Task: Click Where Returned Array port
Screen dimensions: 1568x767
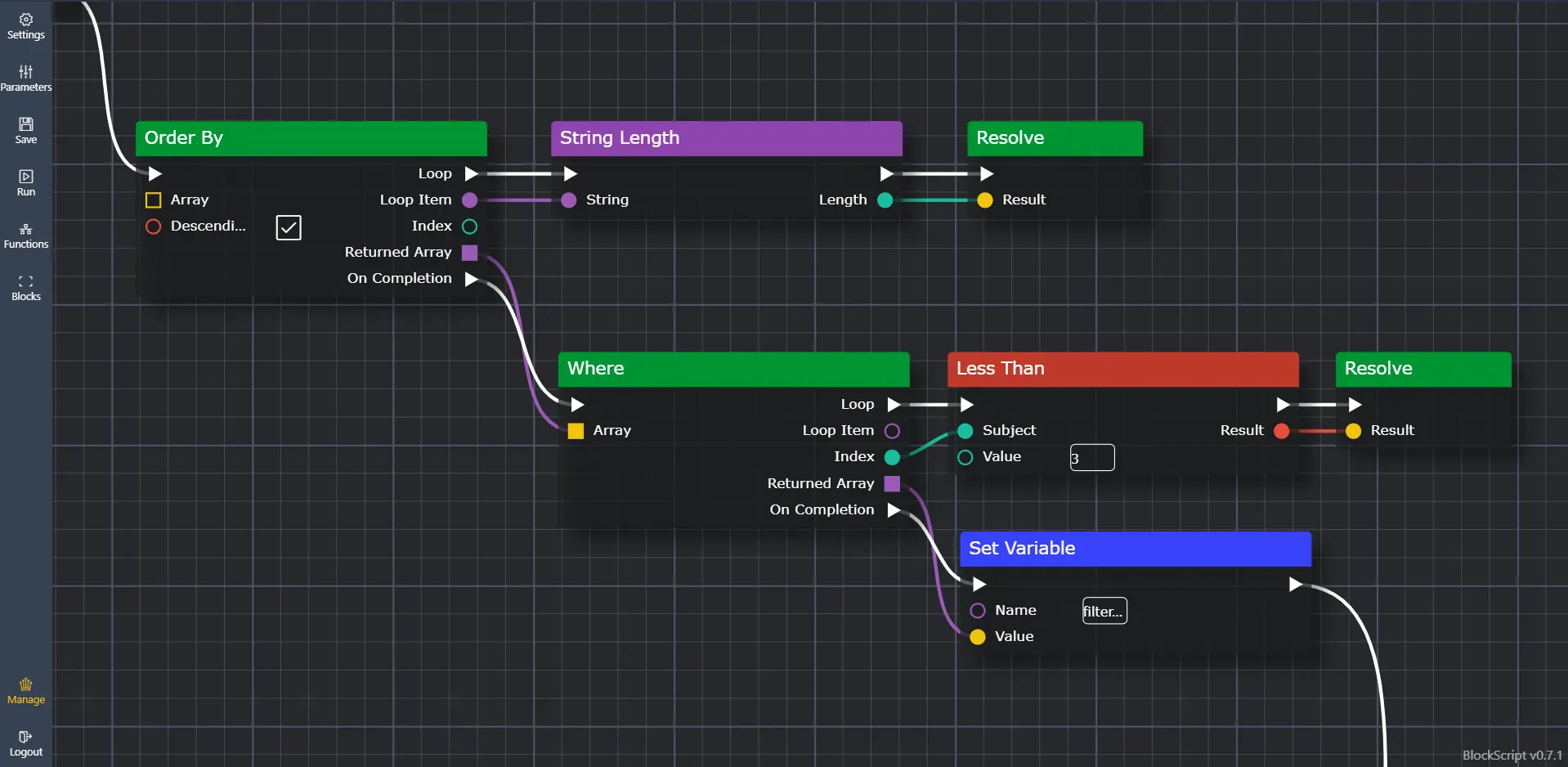Action: click(x=893, y=484)
